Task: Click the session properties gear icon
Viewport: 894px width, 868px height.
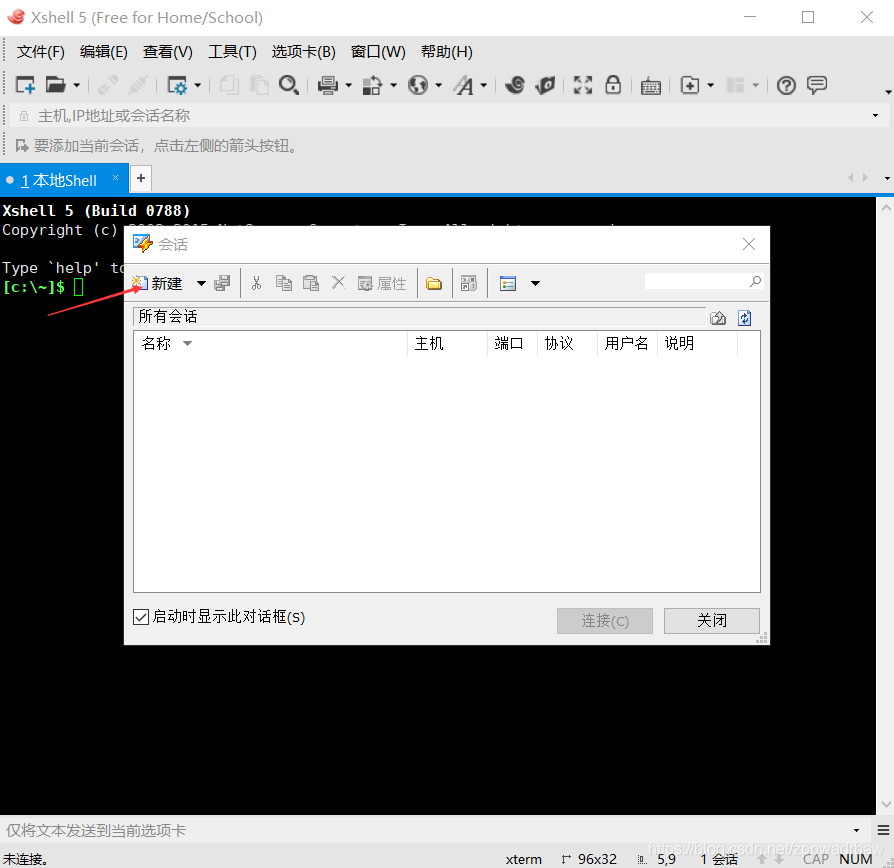Action: (177, 86)
